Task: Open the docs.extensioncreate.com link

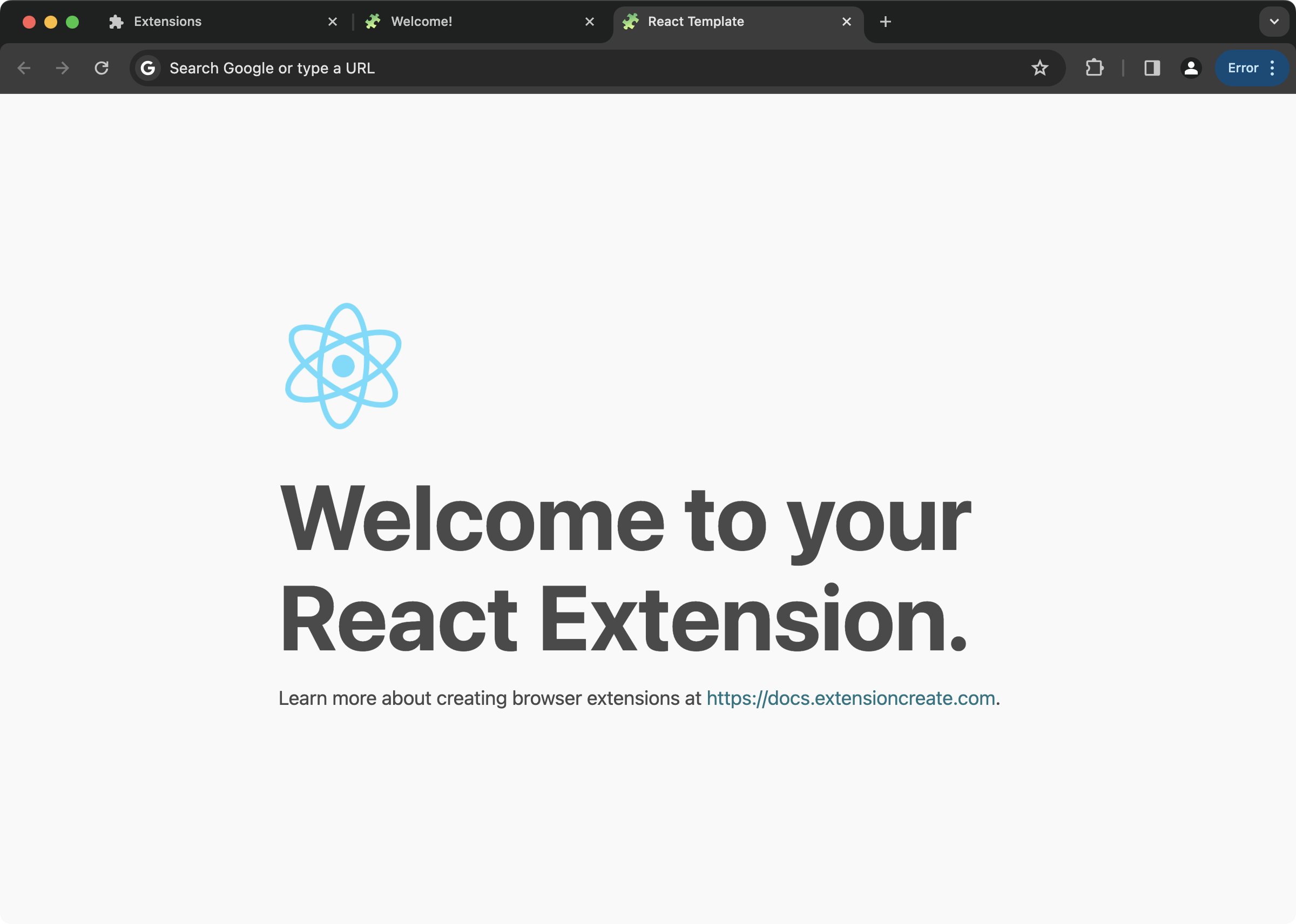Action: tap(850, 698)
